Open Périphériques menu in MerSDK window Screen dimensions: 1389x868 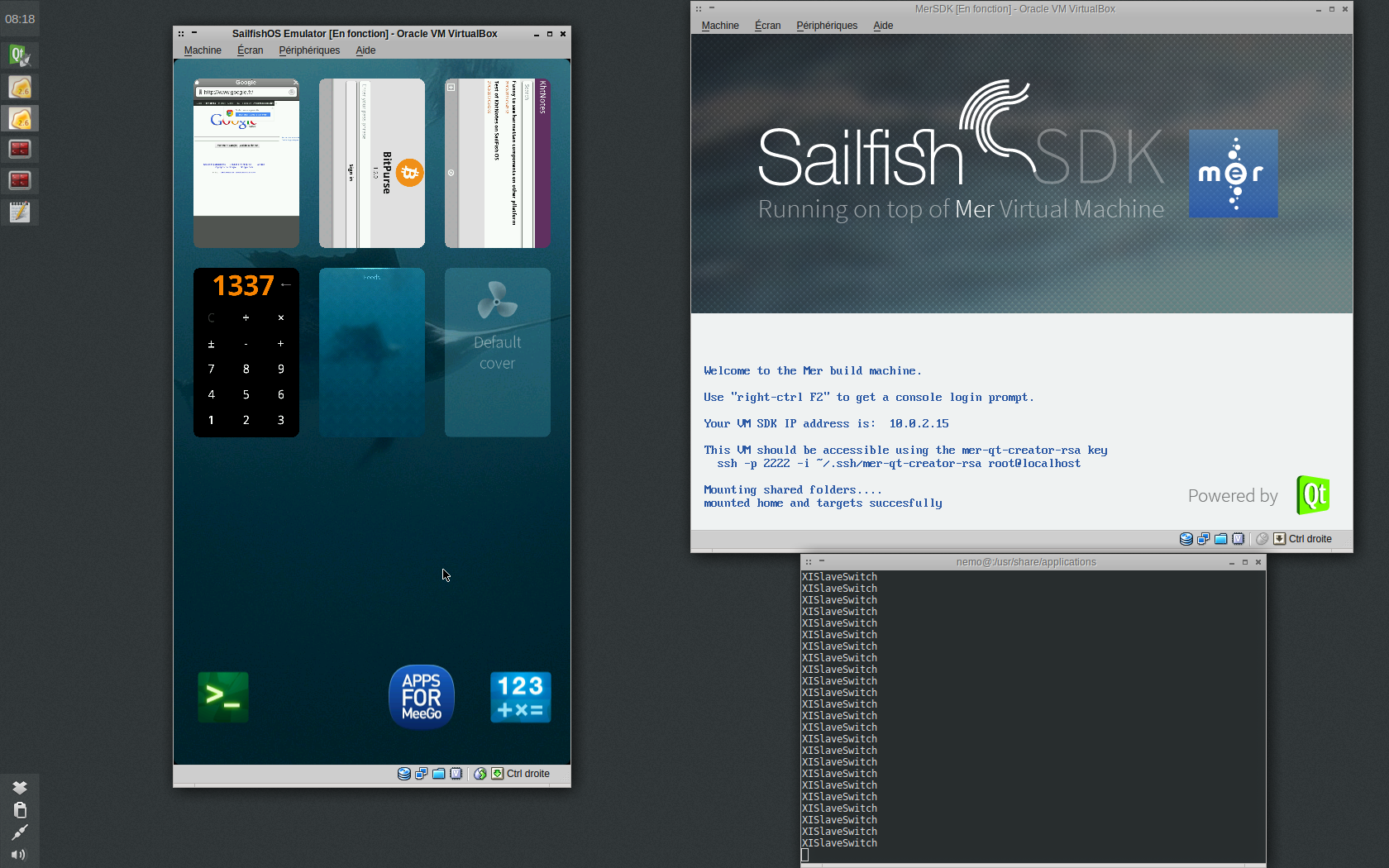coord(827,26)
